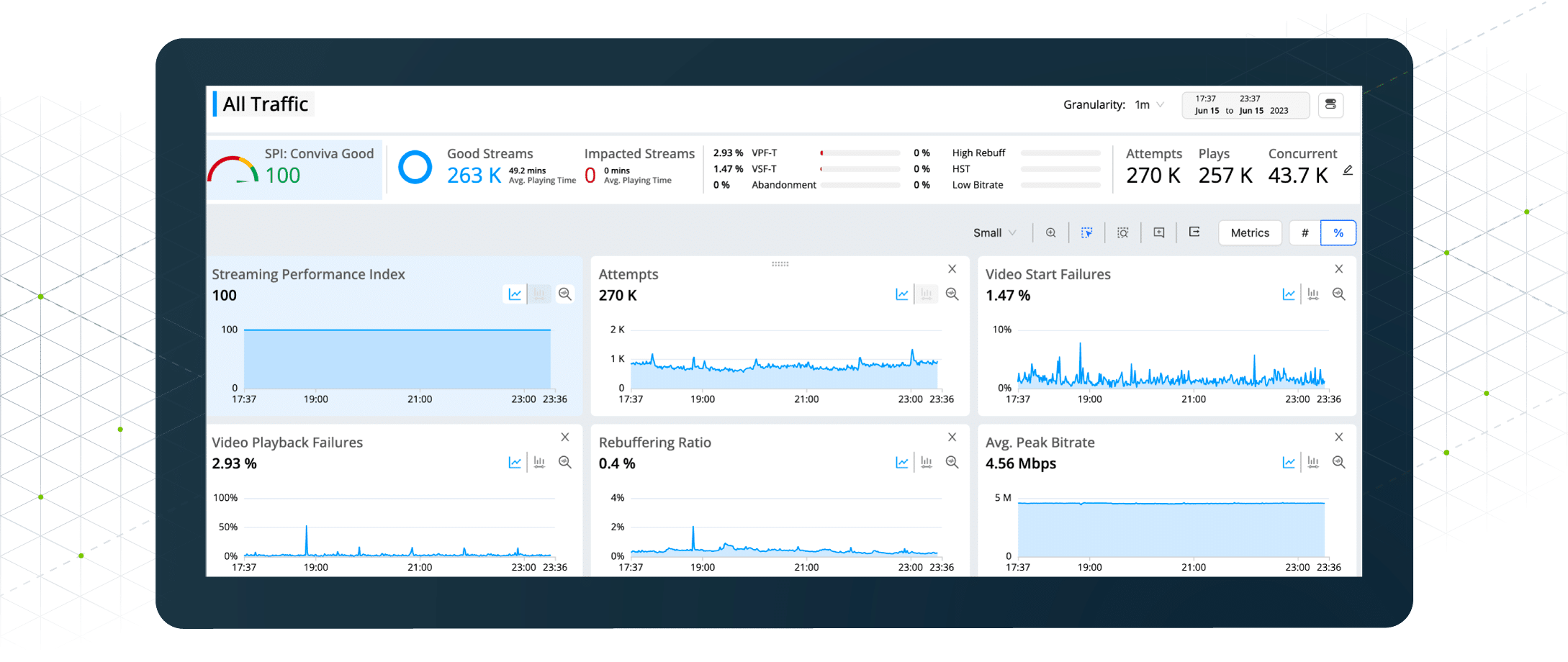Click the pencil edit icon beside Concurrent
This screenshot has height=662, width=1568.
coord(1348,171)
